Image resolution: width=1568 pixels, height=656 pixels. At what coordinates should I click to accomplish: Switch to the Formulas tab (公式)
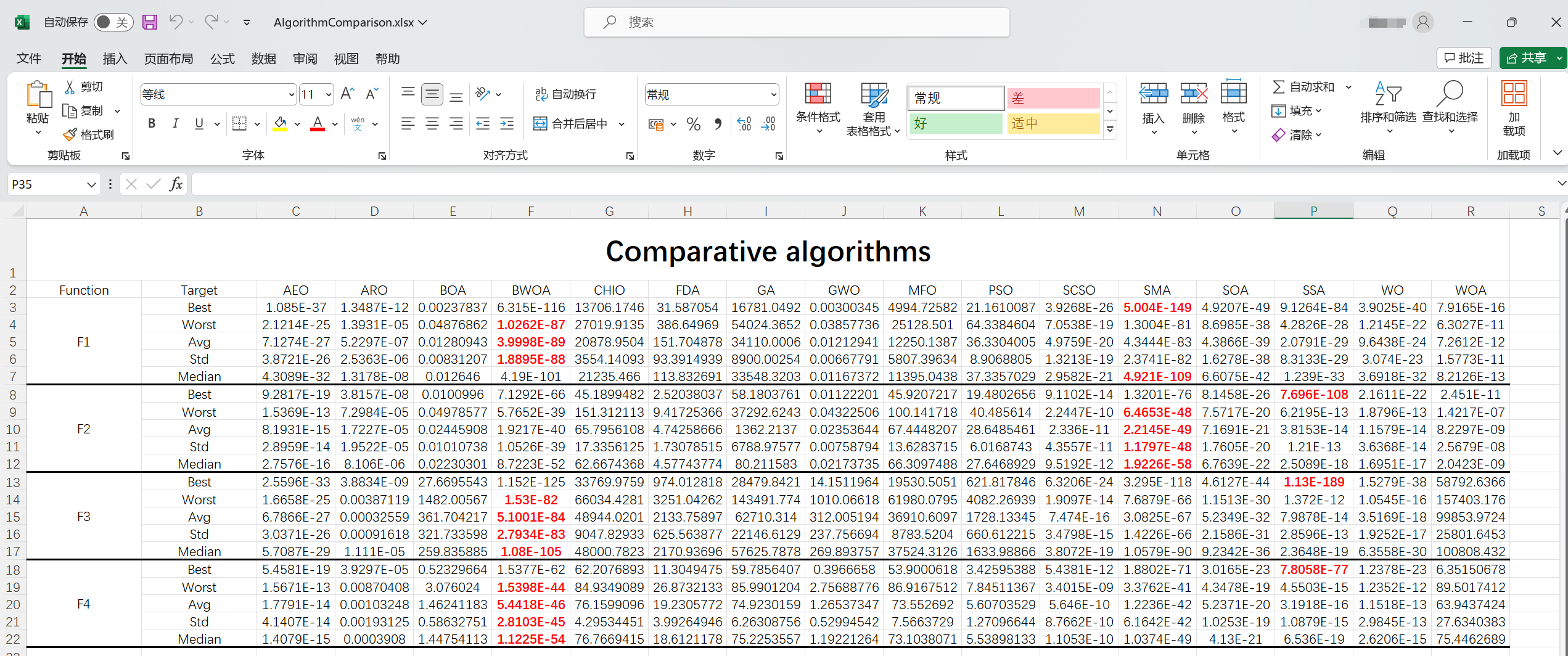click(x=223, y=59)
